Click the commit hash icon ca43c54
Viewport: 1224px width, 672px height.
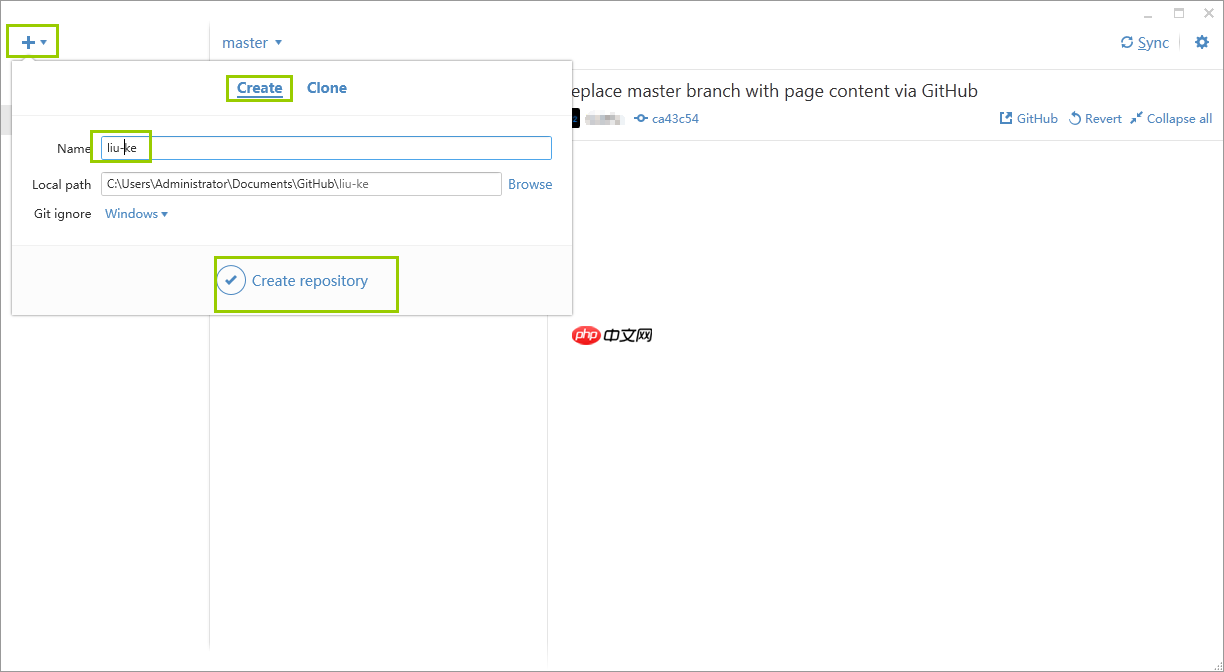point(641,118)
